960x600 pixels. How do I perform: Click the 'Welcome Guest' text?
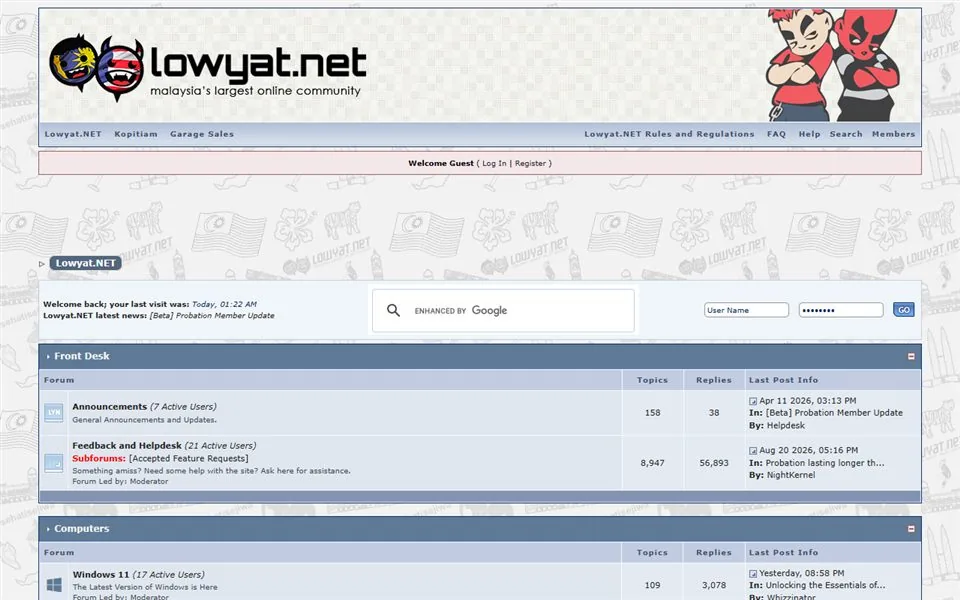(x=441, y=163)
